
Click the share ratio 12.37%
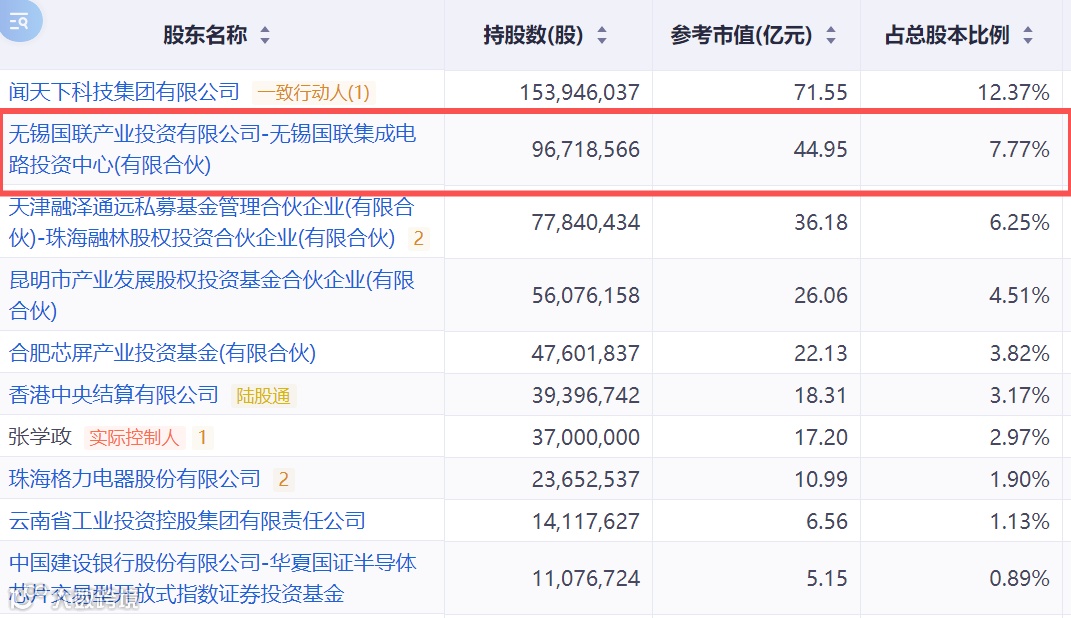pos(1013,92)
